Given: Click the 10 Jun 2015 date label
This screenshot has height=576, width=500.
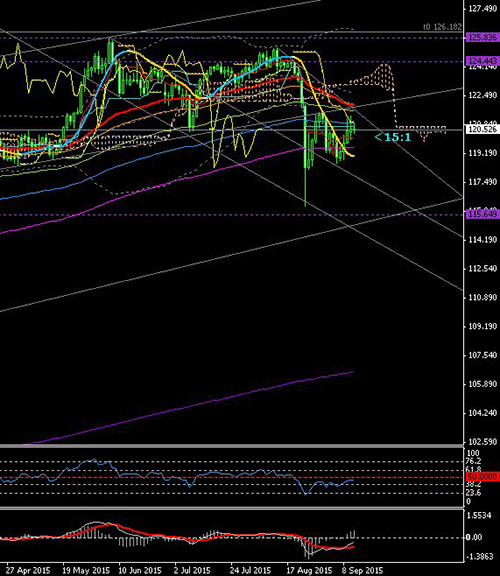Looking at the screenshot, I should pyautogui.click(x=140, y=570).
